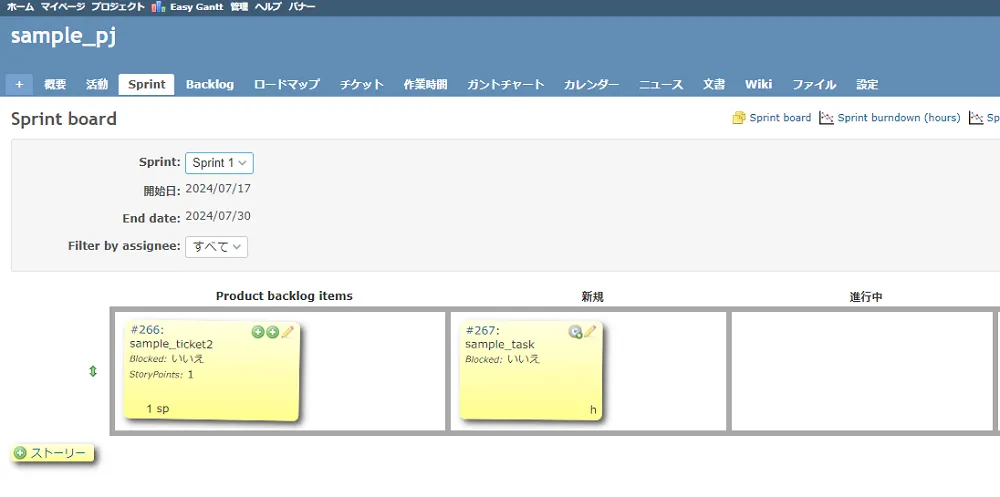Image resolution: width=1000 pixels, height=497 pixels.
Task: Open the Wiki tab
Action: (x=758, y=84)
